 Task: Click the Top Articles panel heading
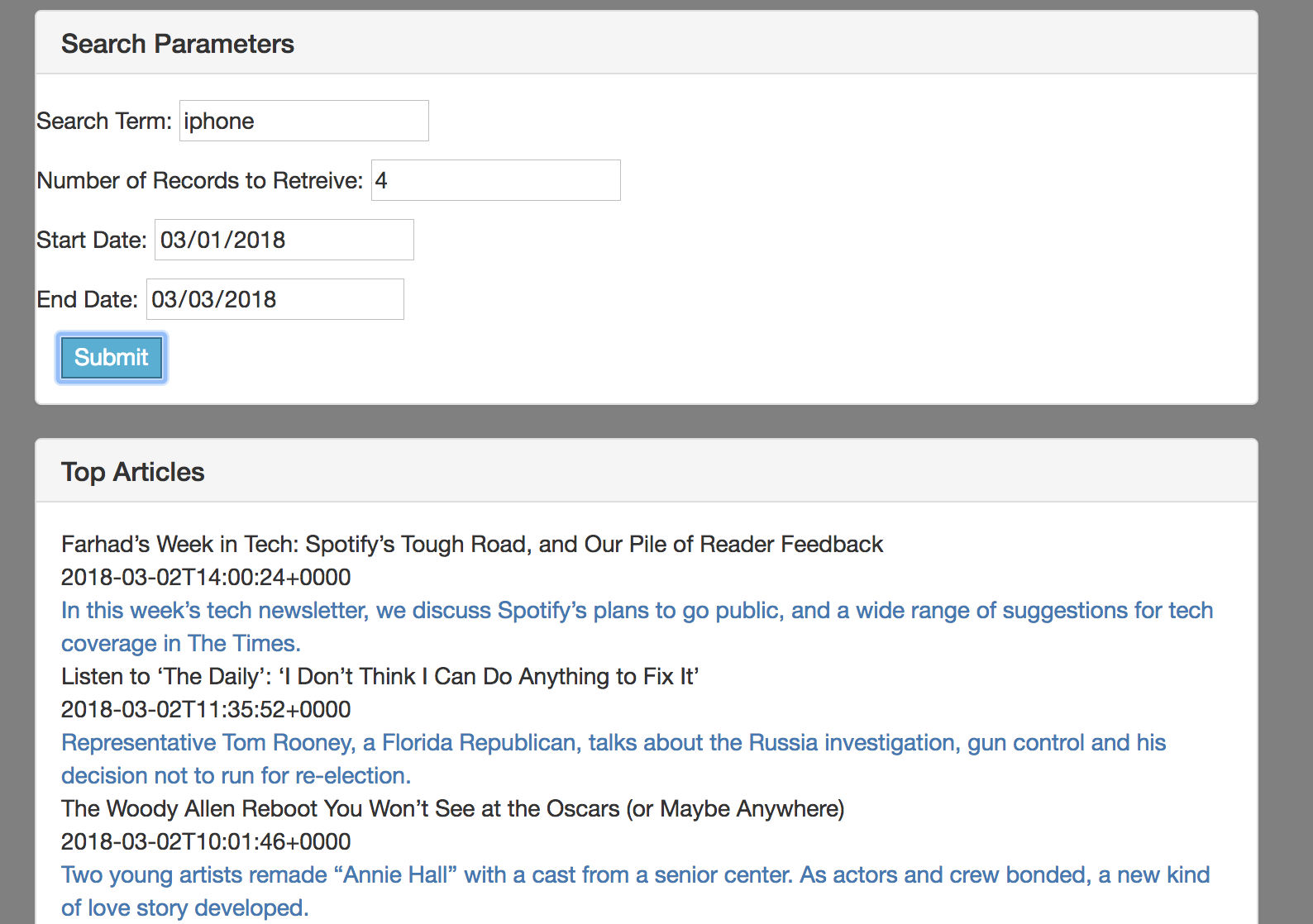[132, 472]
